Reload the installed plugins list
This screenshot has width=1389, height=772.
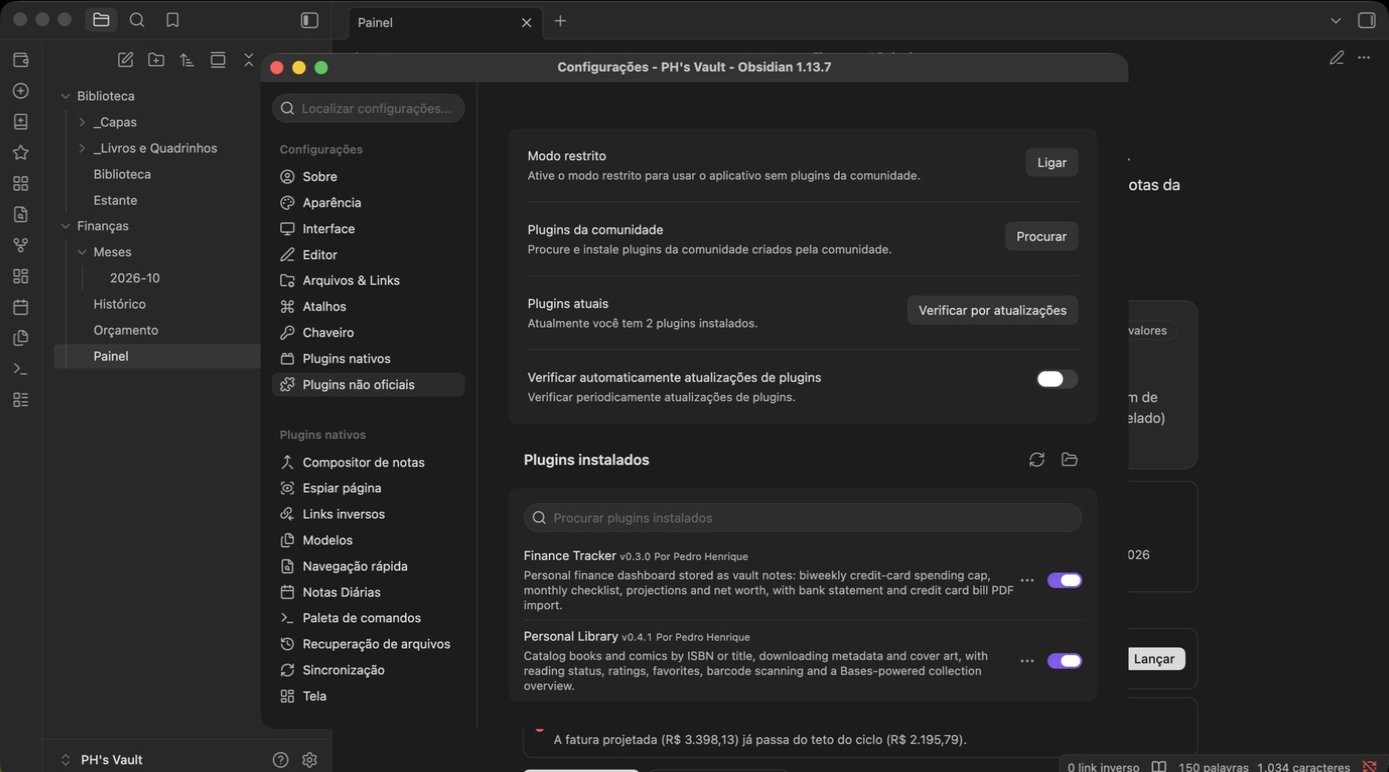click(x=1037, y=460)
